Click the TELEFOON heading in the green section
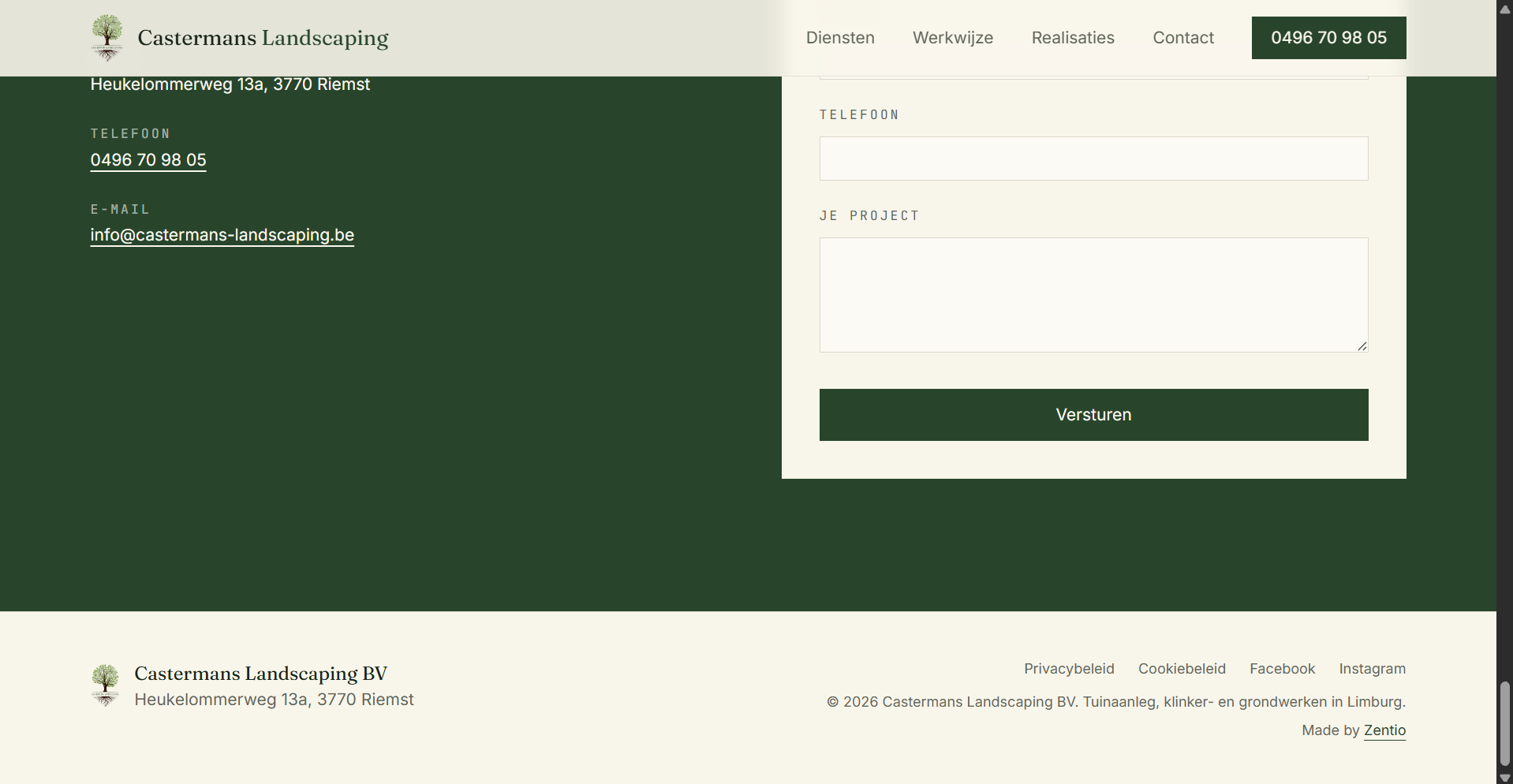Image resolution: width=1513 pixels, height=784 pixels. [x=130, y=134]
